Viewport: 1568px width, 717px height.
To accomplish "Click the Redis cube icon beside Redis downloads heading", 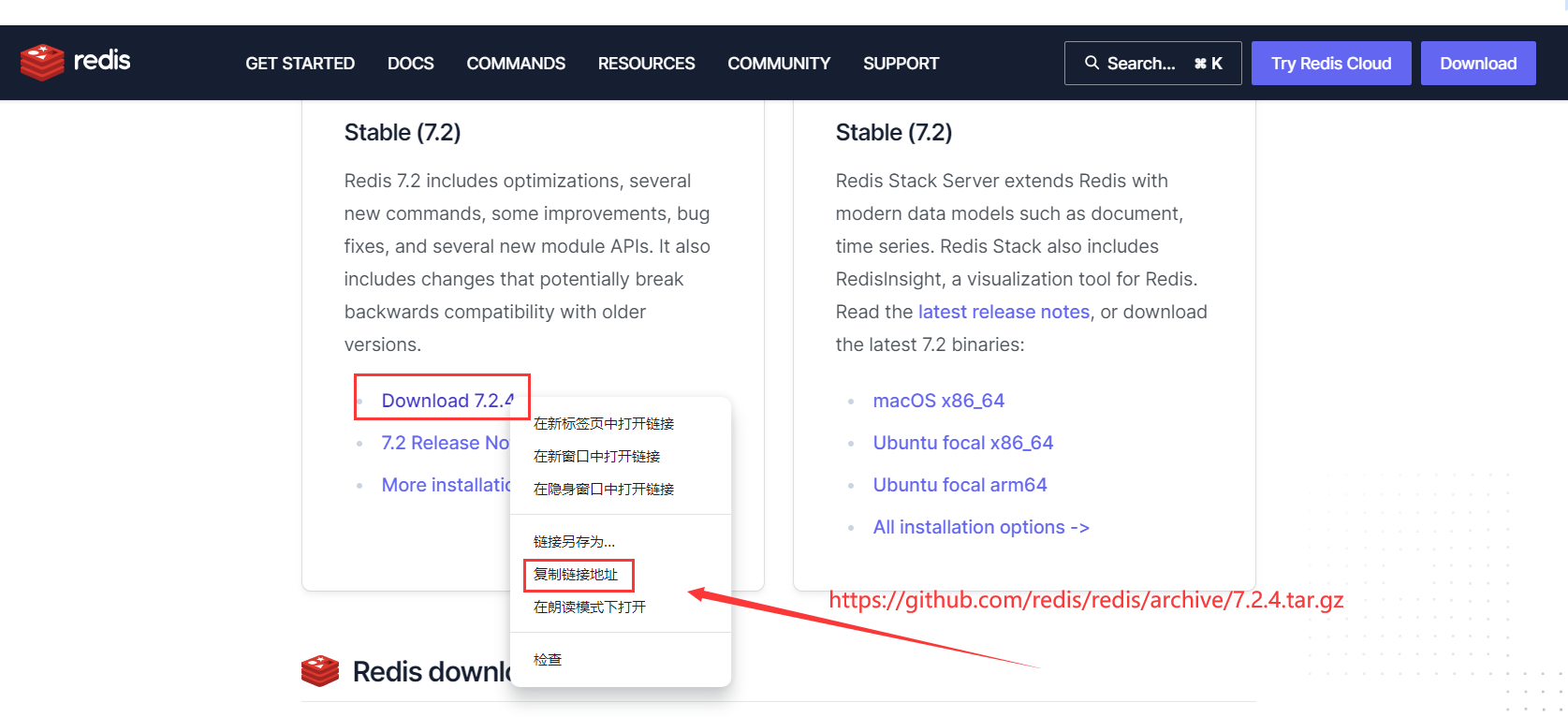I will (x=320, y=671).
